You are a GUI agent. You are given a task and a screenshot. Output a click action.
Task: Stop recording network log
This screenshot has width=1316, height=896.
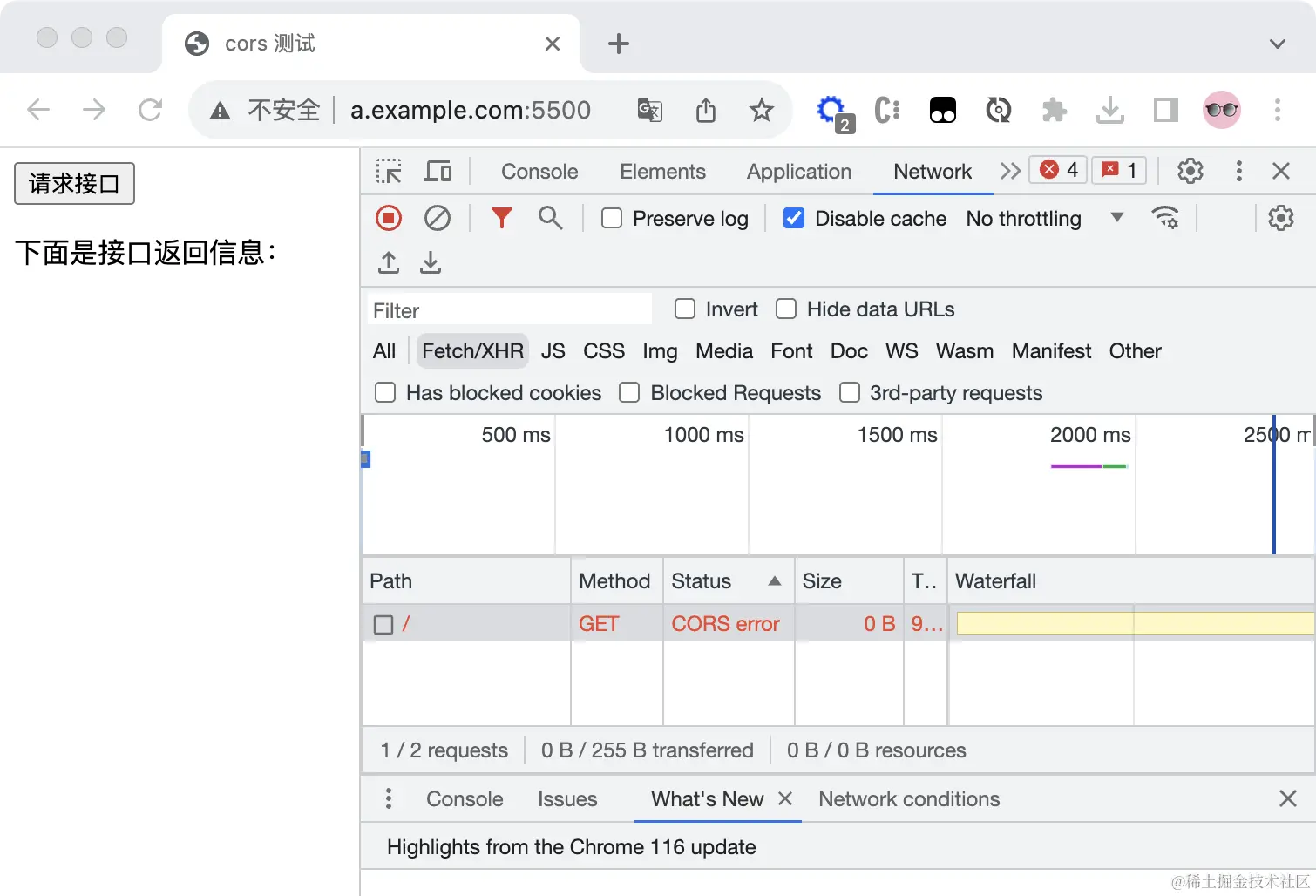[x=389, y=218]
